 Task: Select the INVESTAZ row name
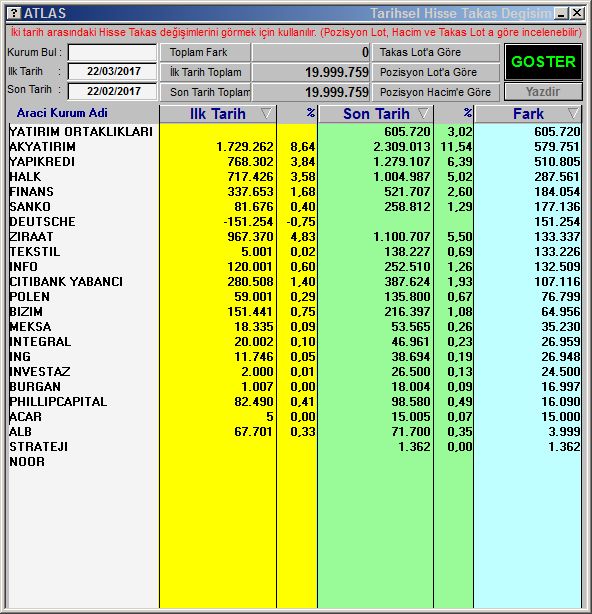point(40,372)
